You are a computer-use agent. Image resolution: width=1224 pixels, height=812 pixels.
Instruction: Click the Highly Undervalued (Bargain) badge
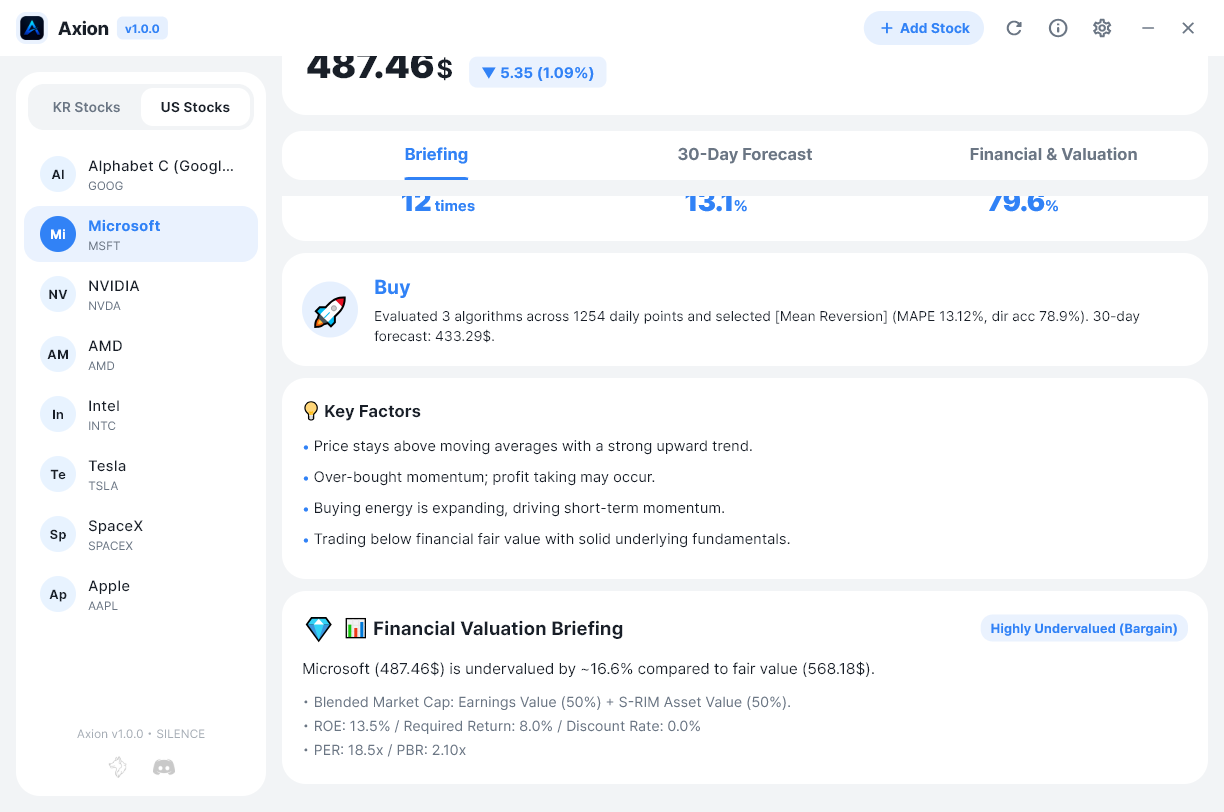pyautogui.click(x=1084, y=628)
